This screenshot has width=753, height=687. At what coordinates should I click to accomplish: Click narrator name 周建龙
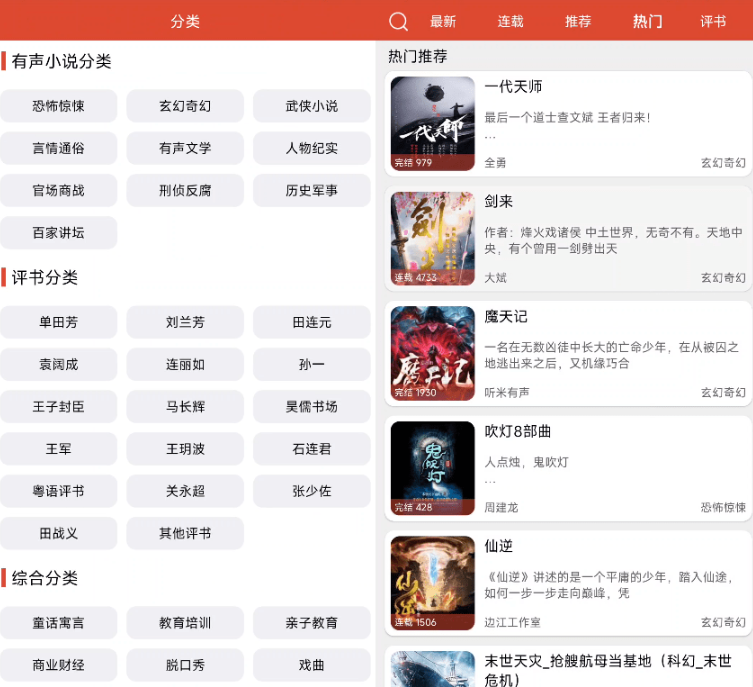pyautogui.click(x=501, y=507)
